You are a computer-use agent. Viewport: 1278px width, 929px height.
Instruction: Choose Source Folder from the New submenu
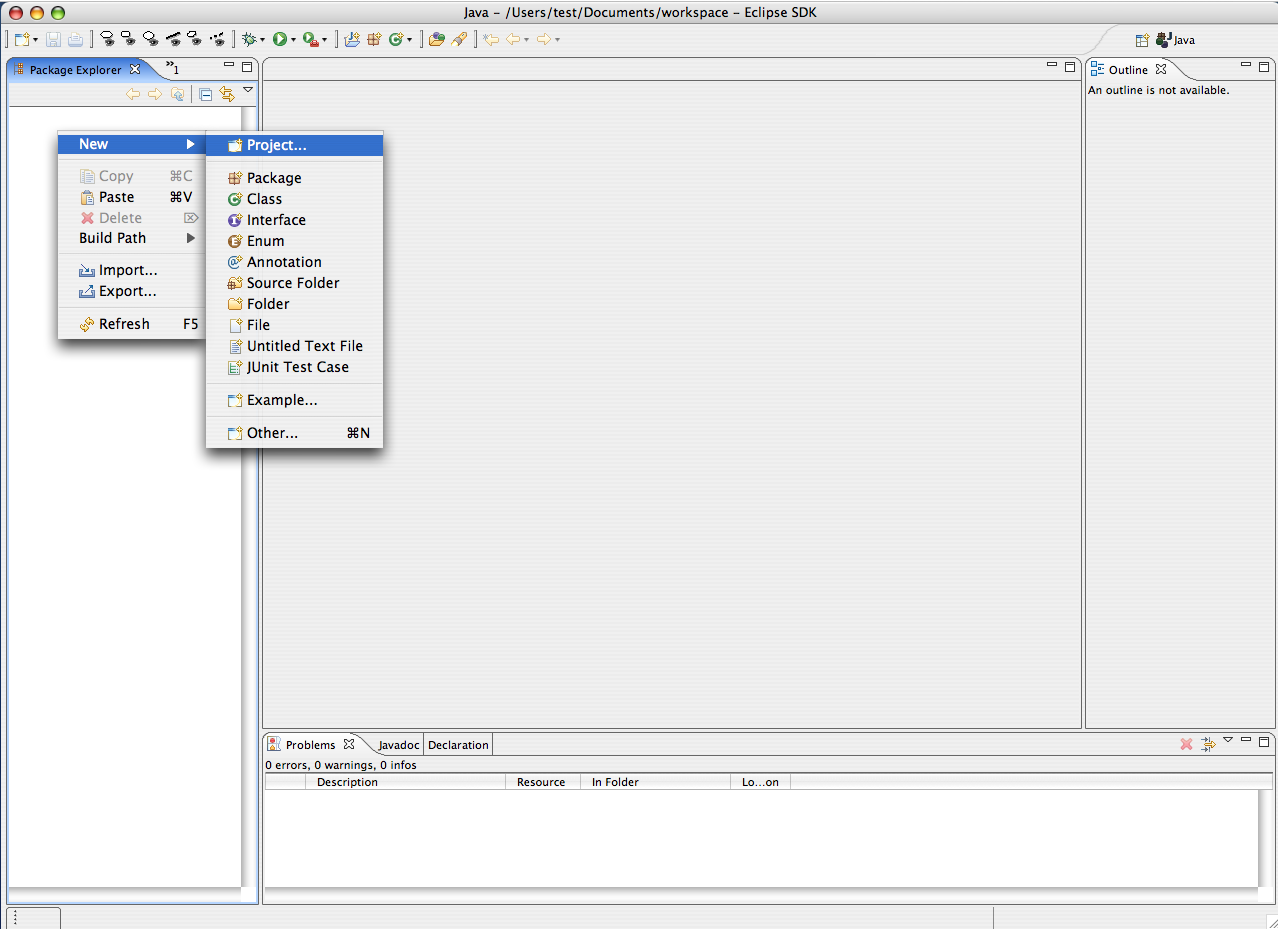(294, 283)
